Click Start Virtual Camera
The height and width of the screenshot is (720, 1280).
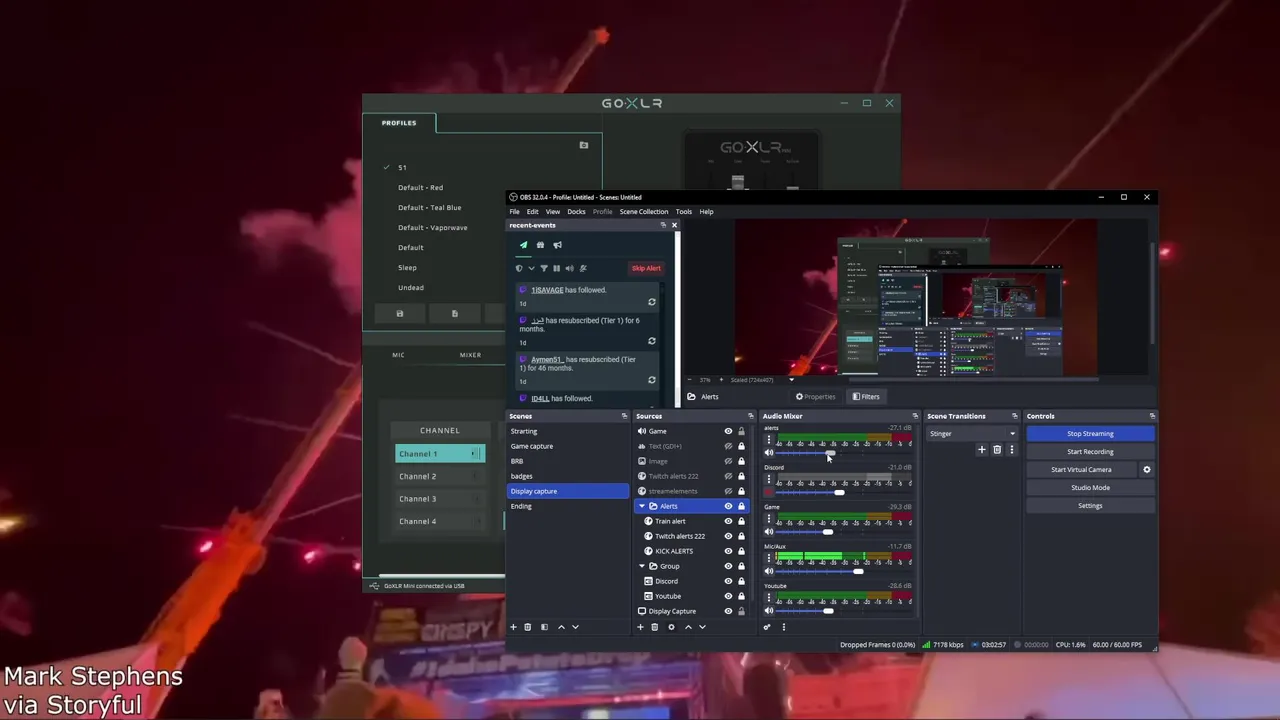click(1081, 470)
